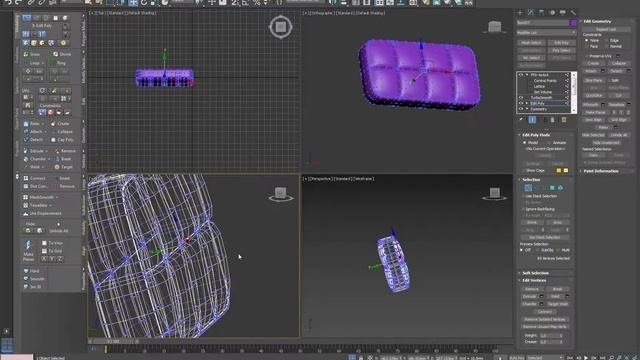Open the Create tab in the command panel
The height and width of the screenshot is (360, 640).
pyautogui.click(x=520, y=13)
